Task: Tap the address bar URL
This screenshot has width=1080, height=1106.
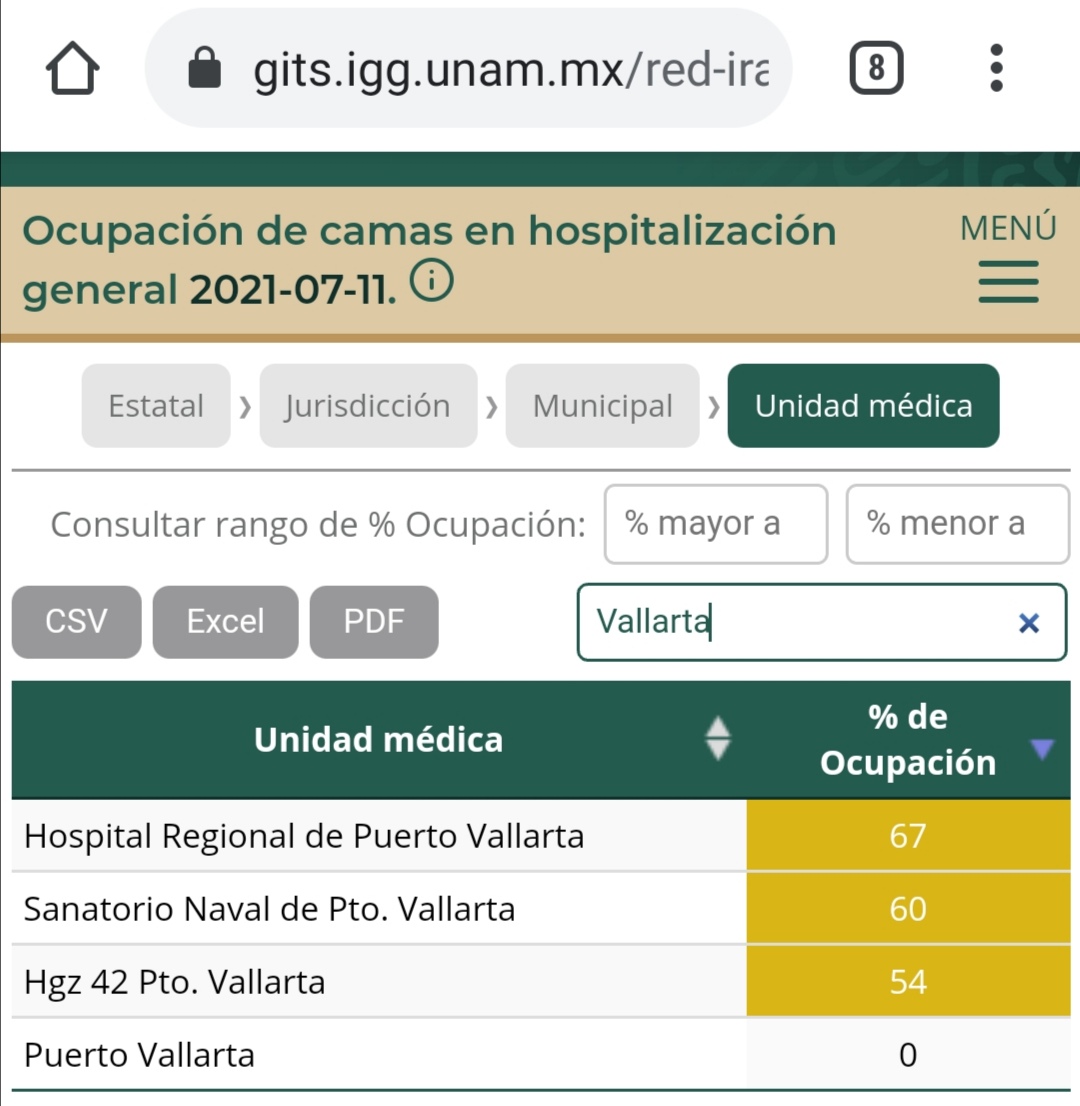Action: tap(510, 70)
